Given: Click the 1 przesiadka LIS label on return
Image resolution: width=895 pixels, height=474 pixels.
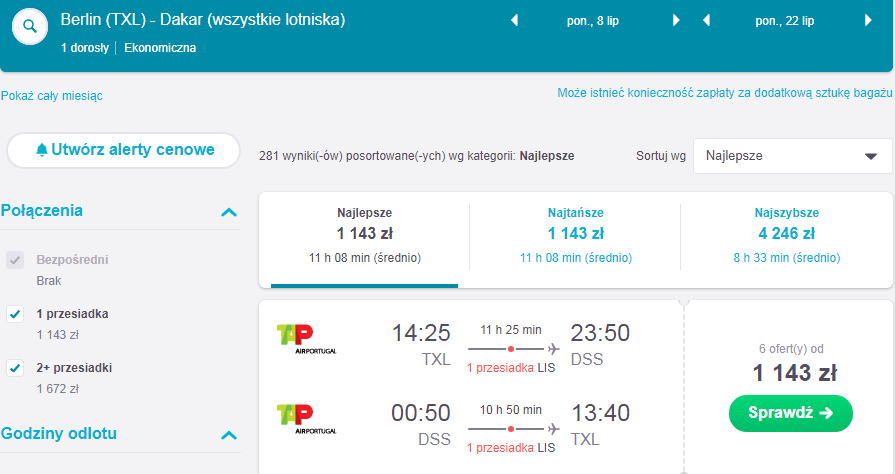Looking at the screenshot, I should point(511,448).
